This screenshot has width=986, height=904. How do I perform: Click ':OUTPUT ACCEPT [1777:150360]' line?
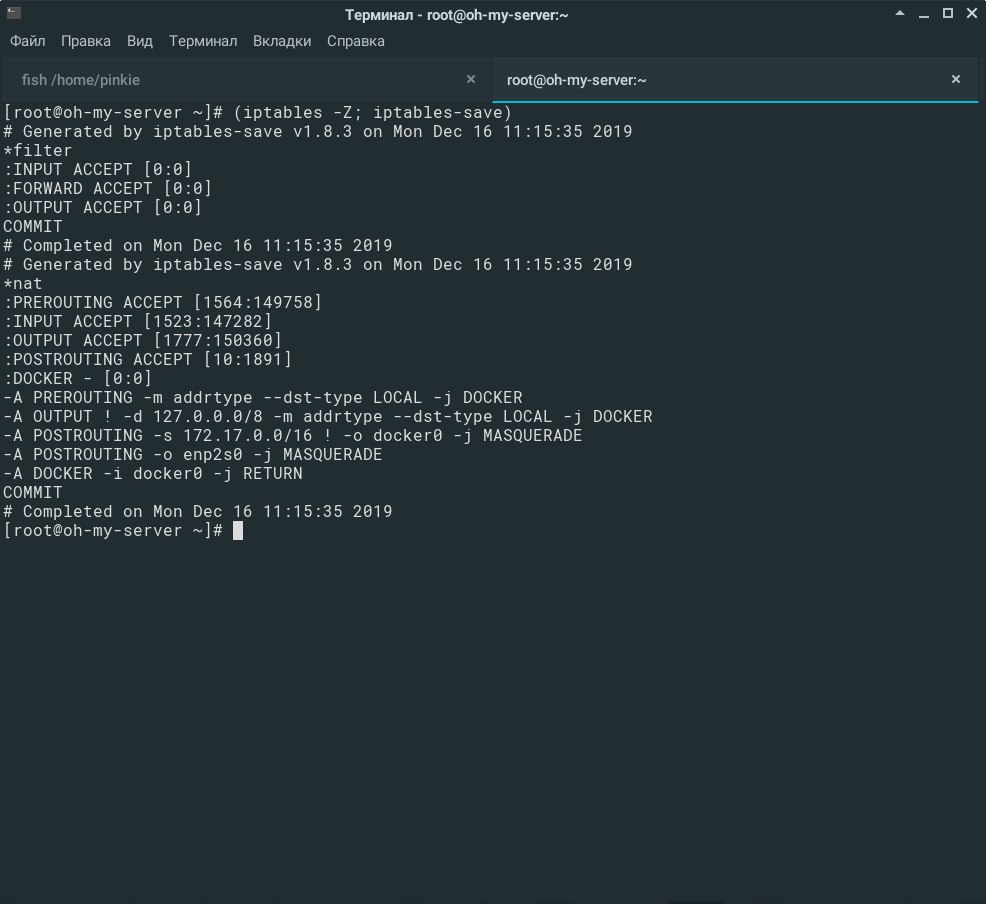click(x=143, y=340)
